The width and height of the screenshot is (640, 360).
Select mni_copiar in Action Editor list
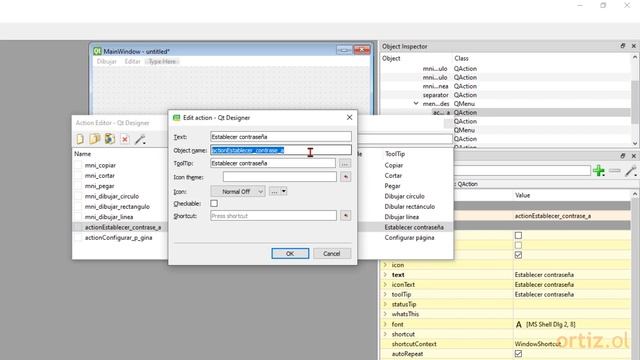[100, 165]
